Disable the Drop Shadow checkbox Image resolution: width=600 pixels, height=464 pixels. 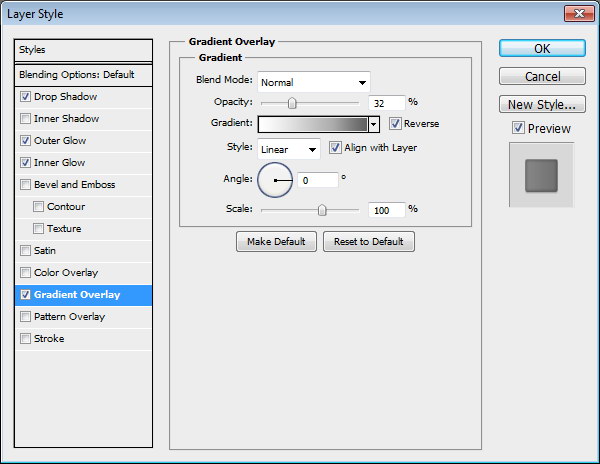(25, 97)
